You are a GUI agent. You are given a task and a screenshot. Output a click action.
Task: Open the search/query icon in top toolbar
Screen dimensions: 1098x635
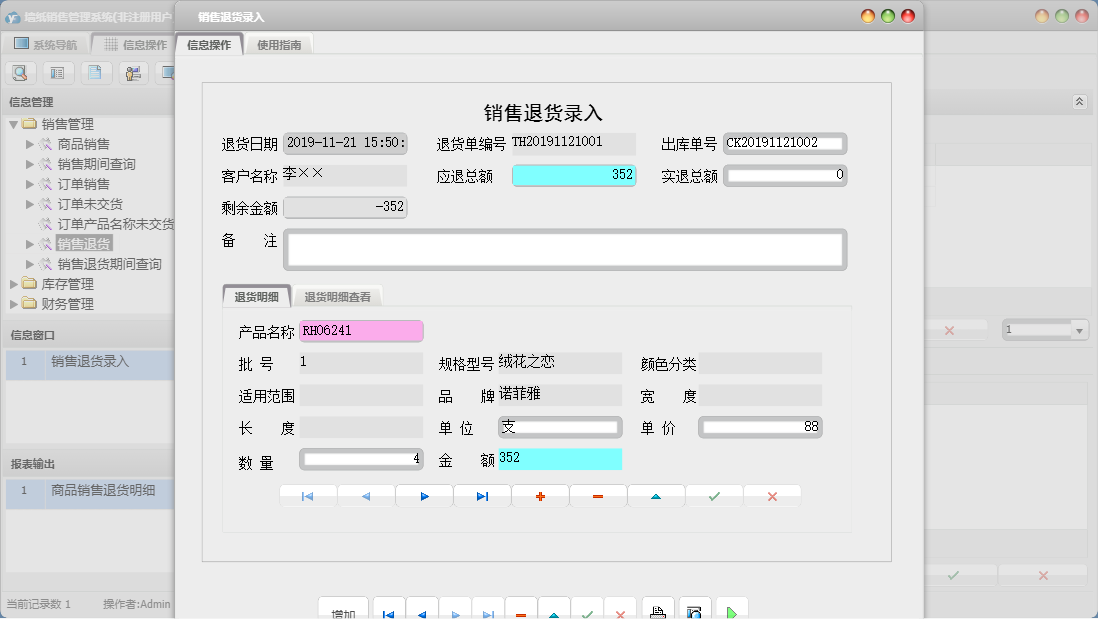pos(20,72)
